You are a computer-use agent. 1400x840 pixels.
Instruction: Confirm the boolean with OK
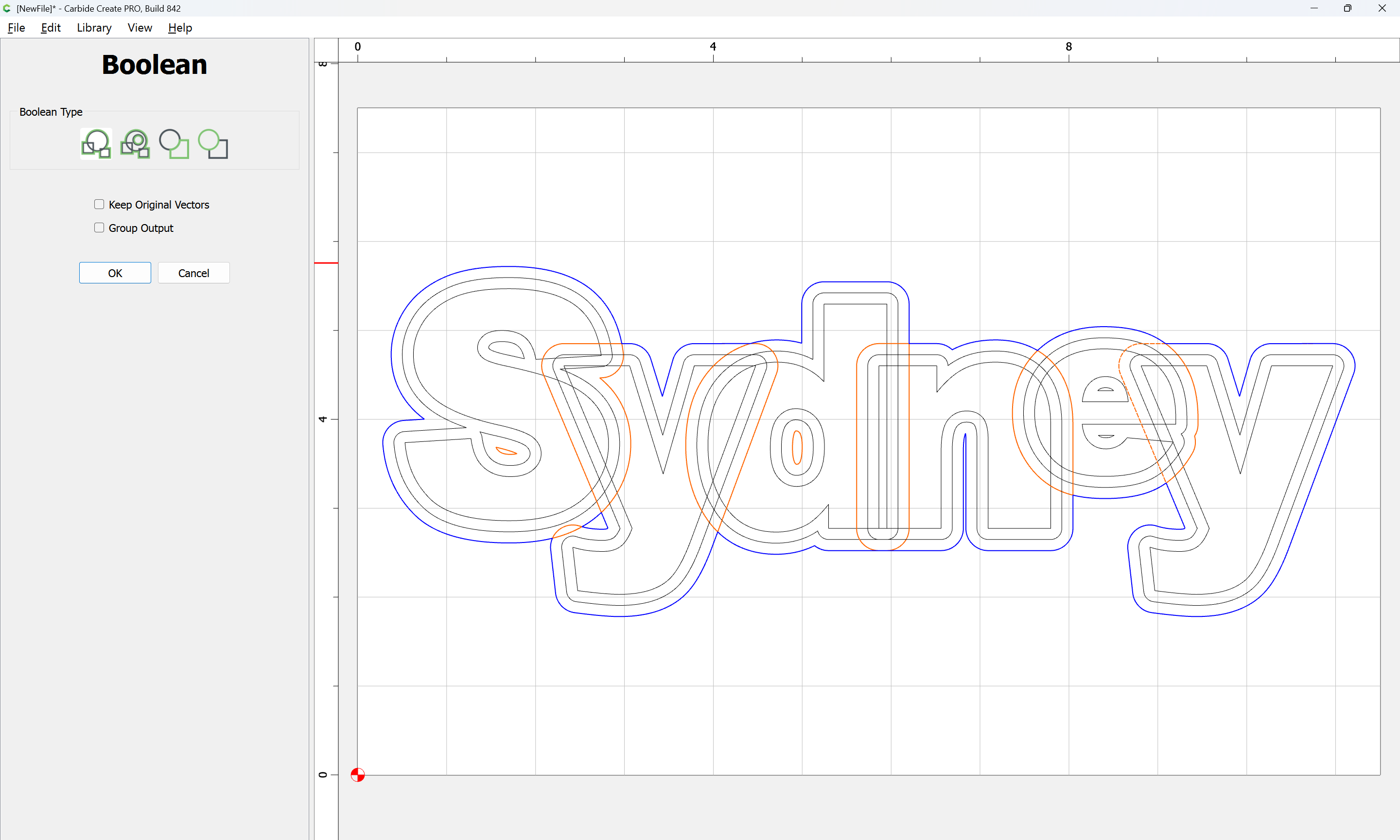(x=115, y=273)
